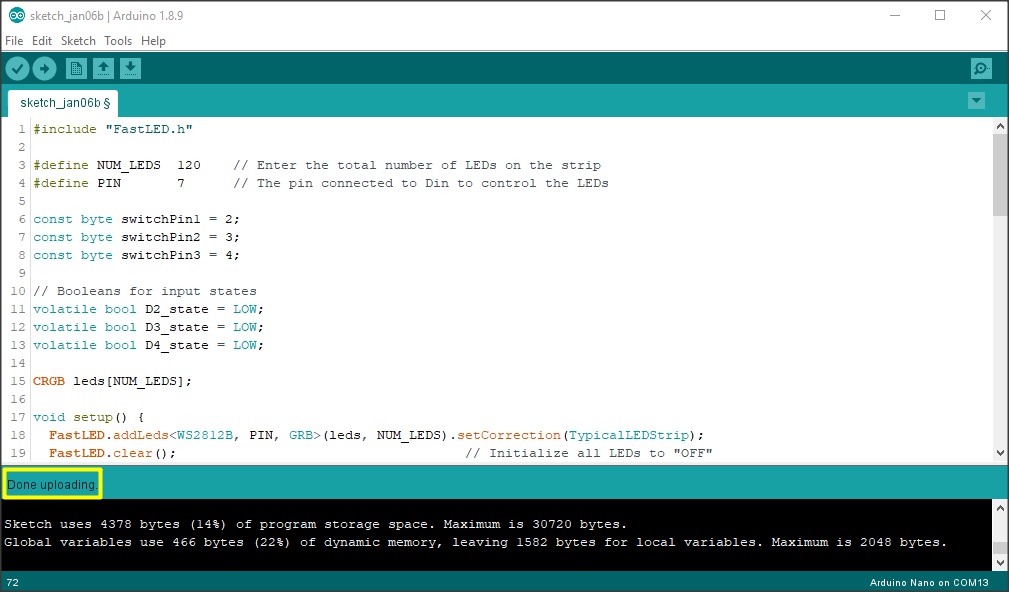Viewport: 1009px width, 592px height.
Task: Click "volatile bool D3_state = LOW;" line
Action: click(x=149, y=328)
